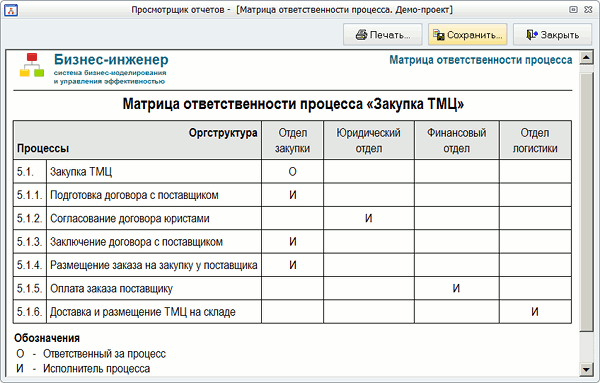Click the 'И' cell in row 5.1.4.
Screen dimensions: 600x383
292,265
